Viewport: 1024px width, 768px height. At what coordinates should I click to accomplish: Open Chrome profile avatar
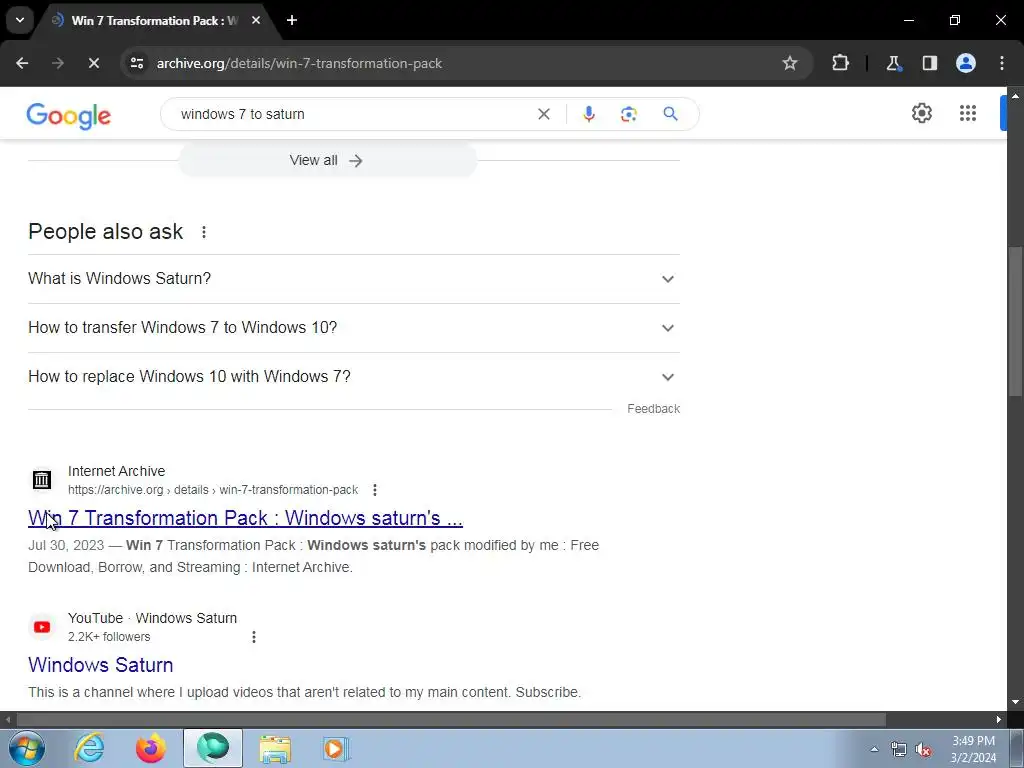[x=966, y=63]
